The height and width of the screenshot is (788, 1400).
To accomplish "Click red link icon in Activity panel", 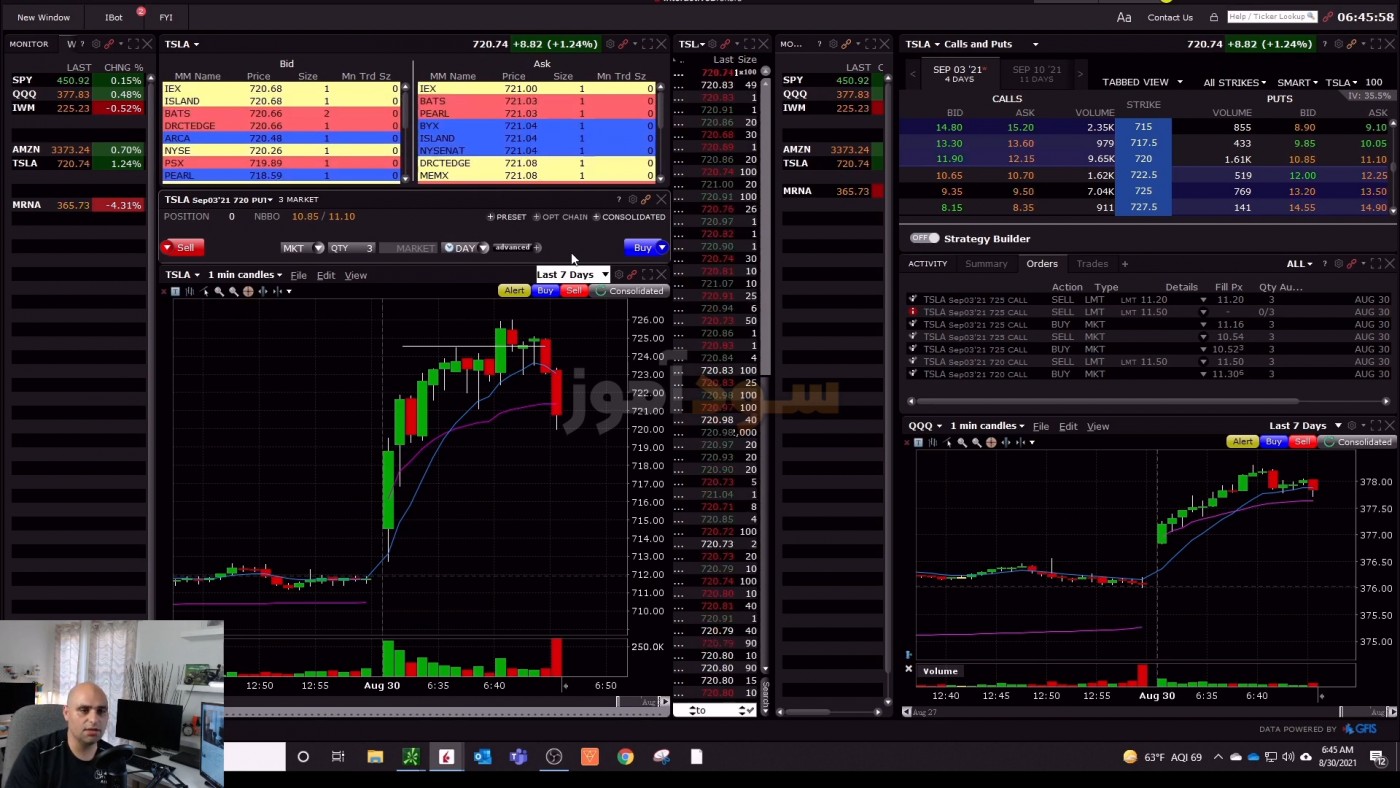I will coord(1351,264).
